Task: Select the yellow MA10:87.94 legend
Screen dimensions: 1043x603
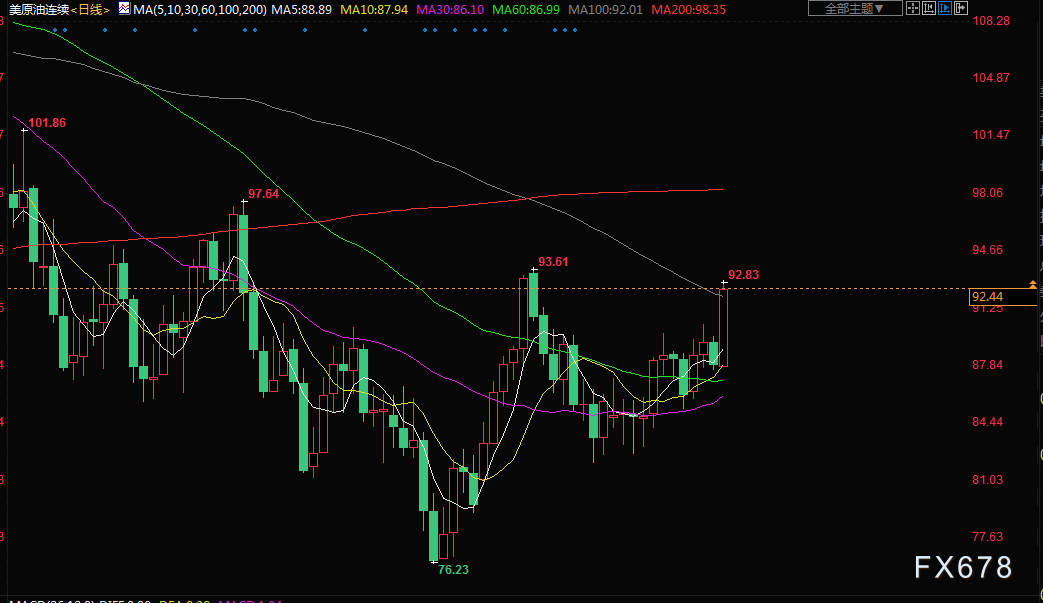Action: (374, 9)
